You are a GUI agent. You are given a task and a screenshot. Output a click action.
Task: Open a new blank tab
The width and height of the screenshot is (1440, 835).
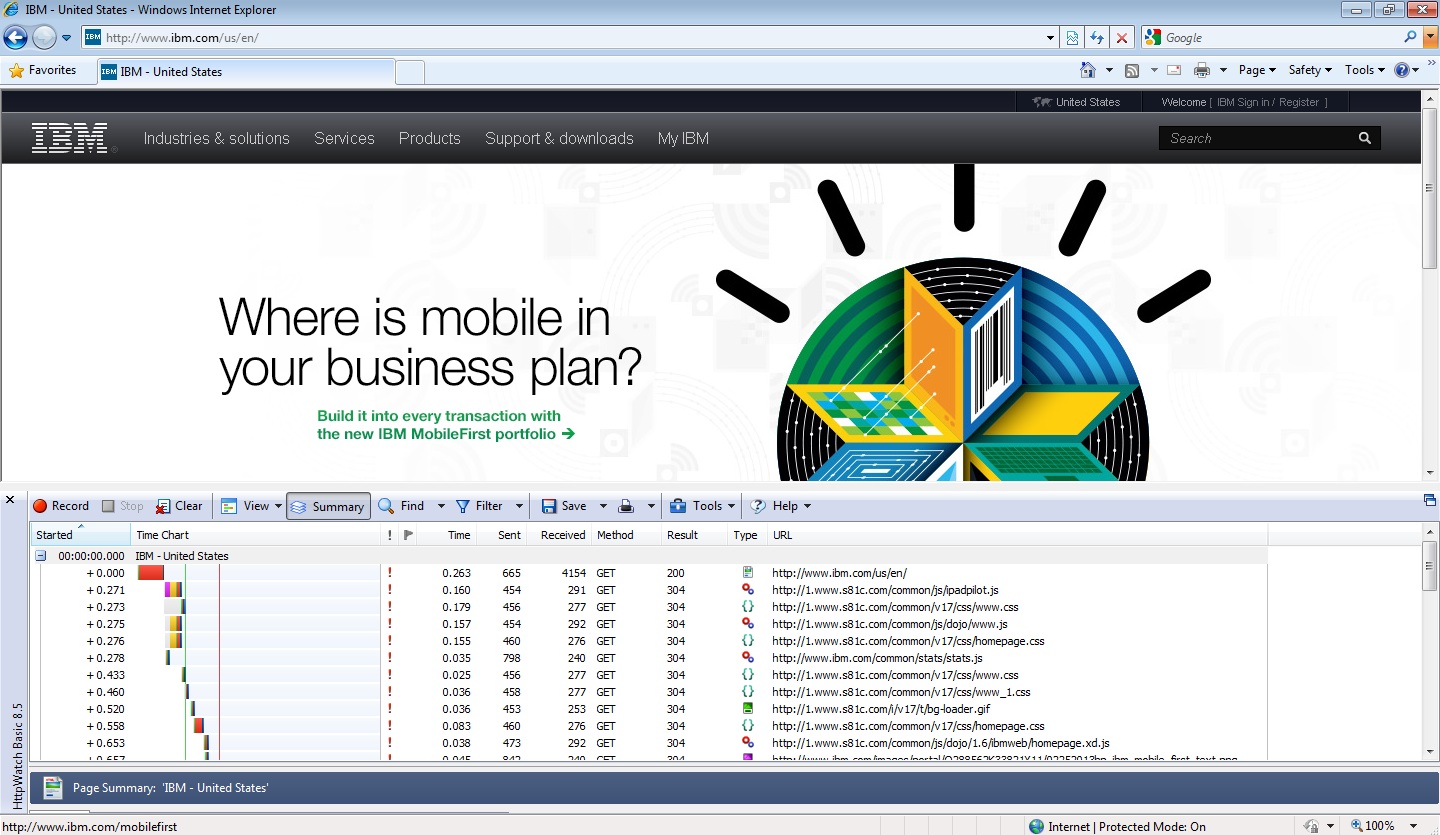click(410, 72)
